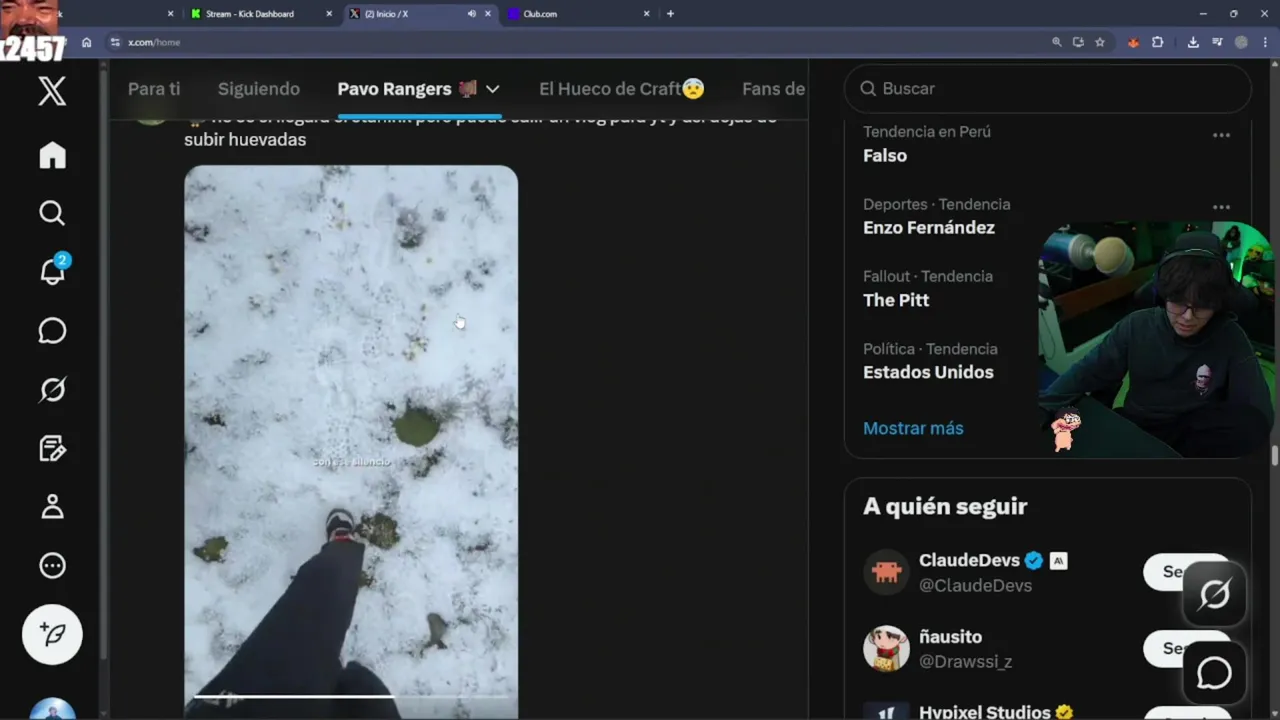The height and width of the screenshot is (720, 1280).
Task: Close the Club.com browser tab
Action: (x=646, y=14)
